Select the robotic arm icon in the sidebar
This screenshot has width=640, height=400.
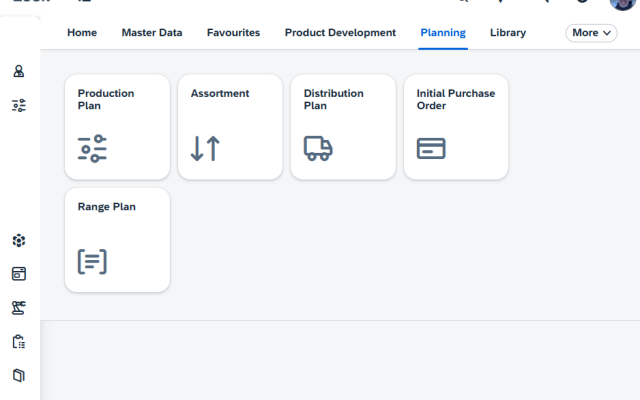pyautogui.click(x=19, y=307)
